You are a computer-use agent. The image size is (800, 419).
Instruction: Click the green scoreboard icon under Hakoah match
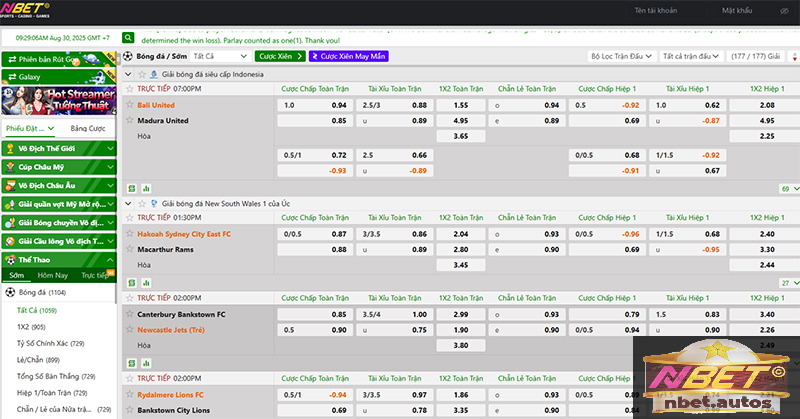click(x=131, y=283)
